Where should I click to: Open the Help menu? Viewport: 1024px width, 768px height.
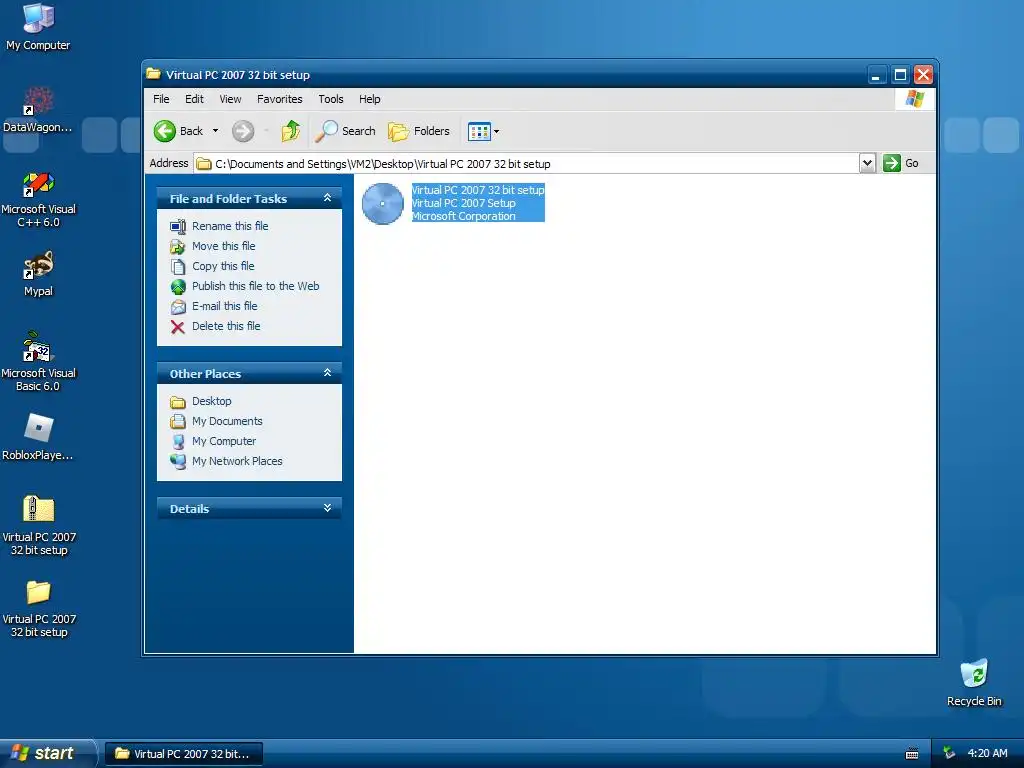point(370,99)
